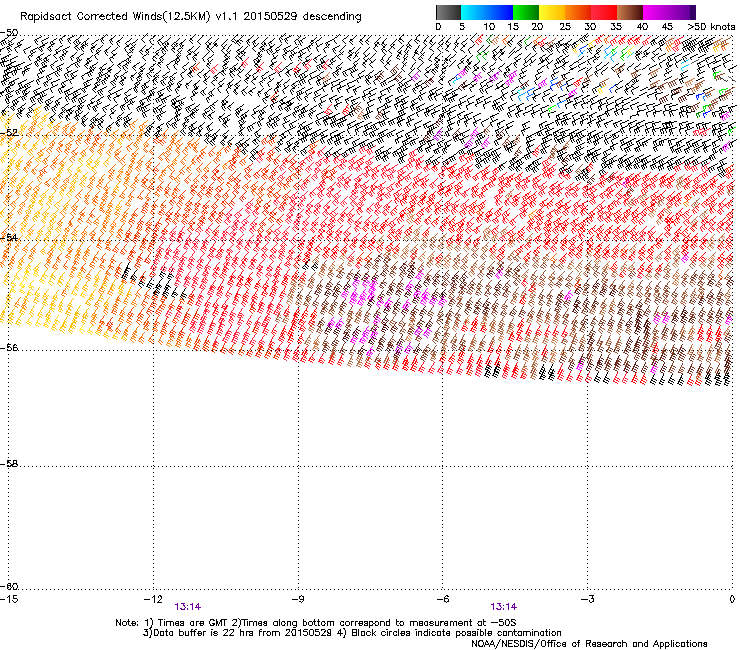Select the red segment of the color bar
Image resolution: width=740 pixels, height=650 pixels.
coord(604,12)
